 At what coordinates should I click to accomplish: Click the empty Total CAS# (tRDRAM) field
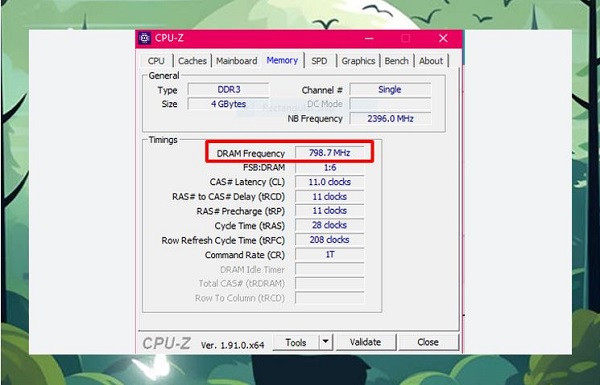(x=329, y=283)
